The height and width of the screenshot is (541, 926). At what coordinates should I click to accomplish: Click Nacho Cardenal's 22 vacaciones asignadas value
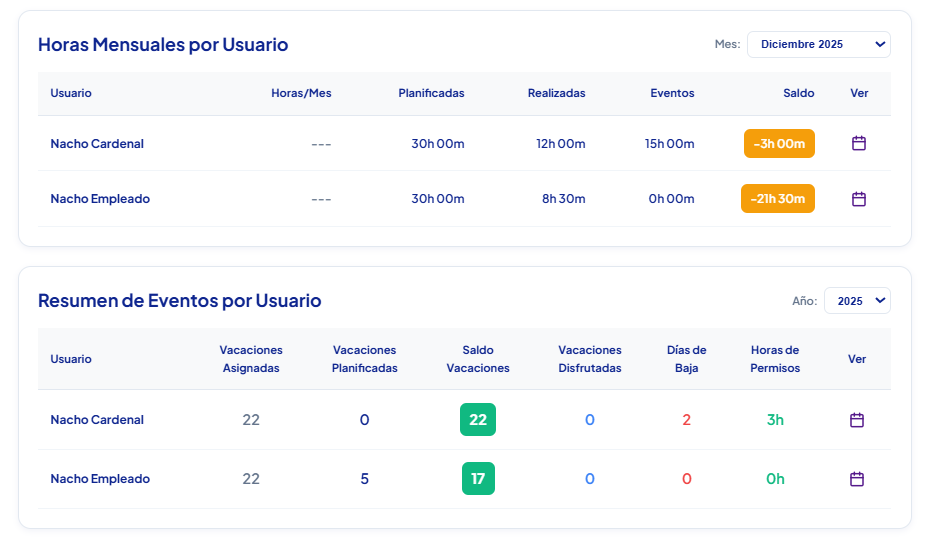tap(251, 419)
